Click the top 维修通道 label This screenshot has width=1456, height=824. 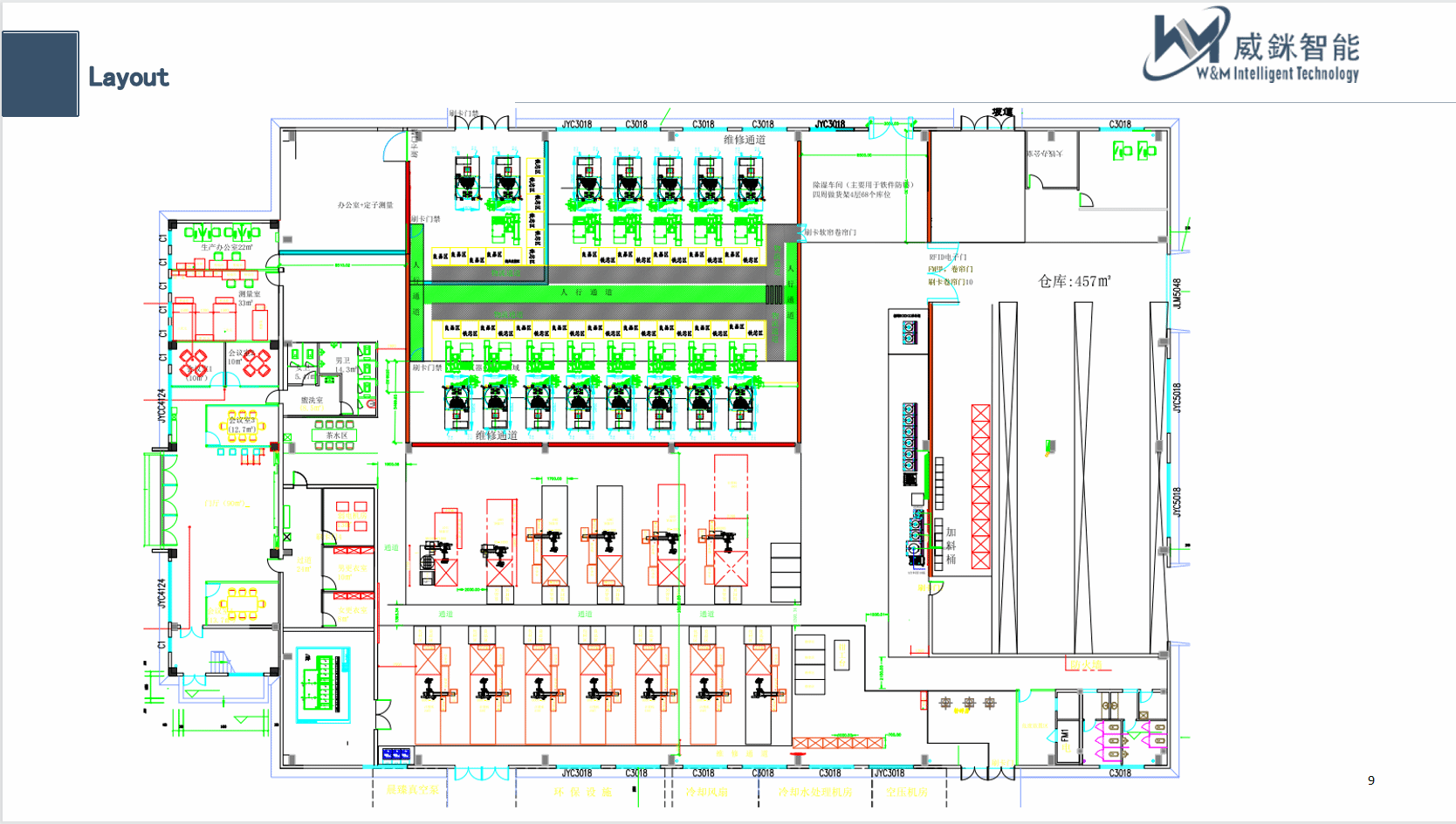click(744, 140)
